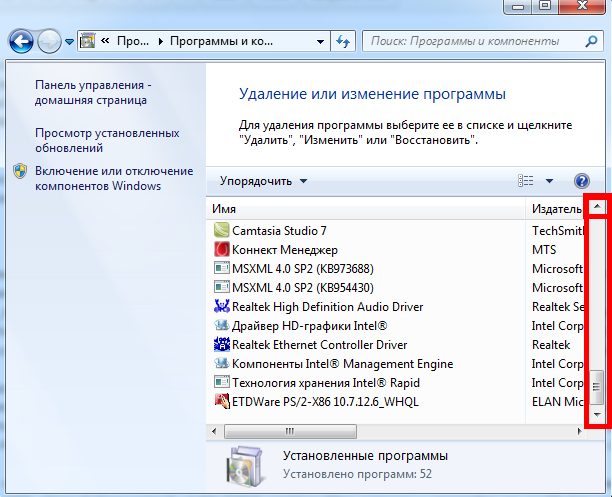Open 'Панель управления - домашняя страница' link
The image size is (612, 497).
point(93,93)
